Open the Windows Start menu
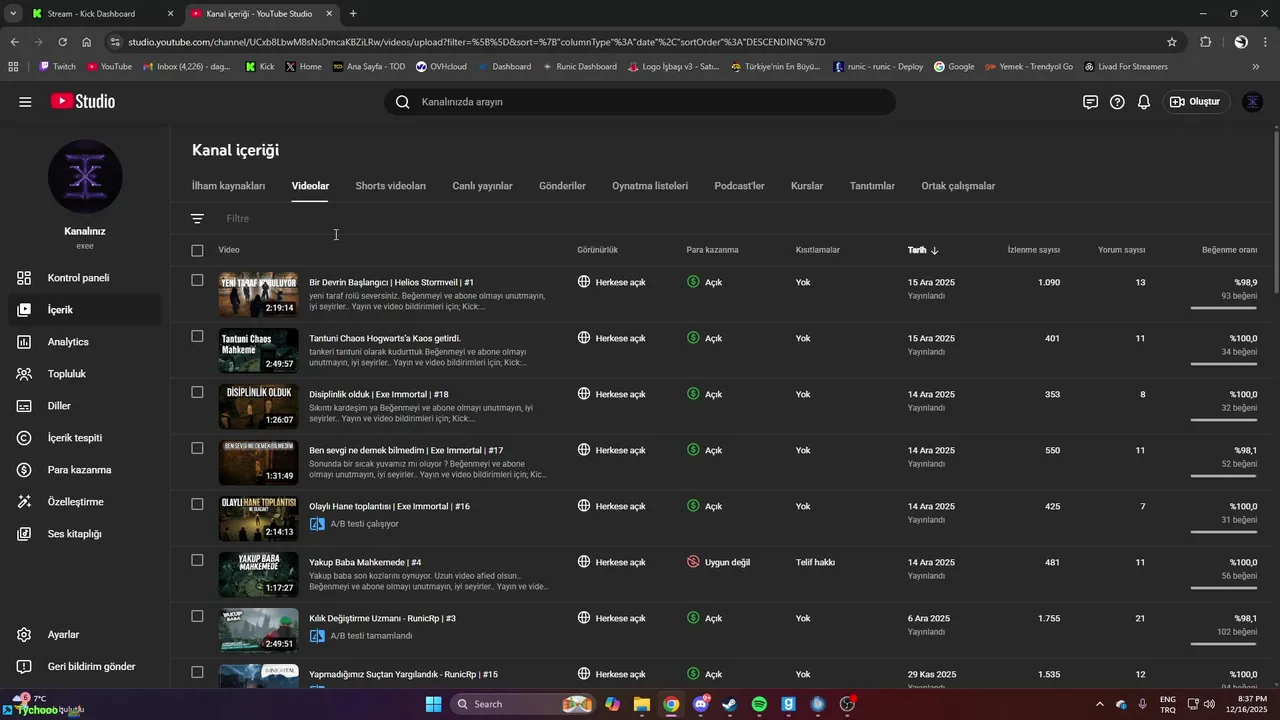The image size is (1280, 720). [433, 704]
